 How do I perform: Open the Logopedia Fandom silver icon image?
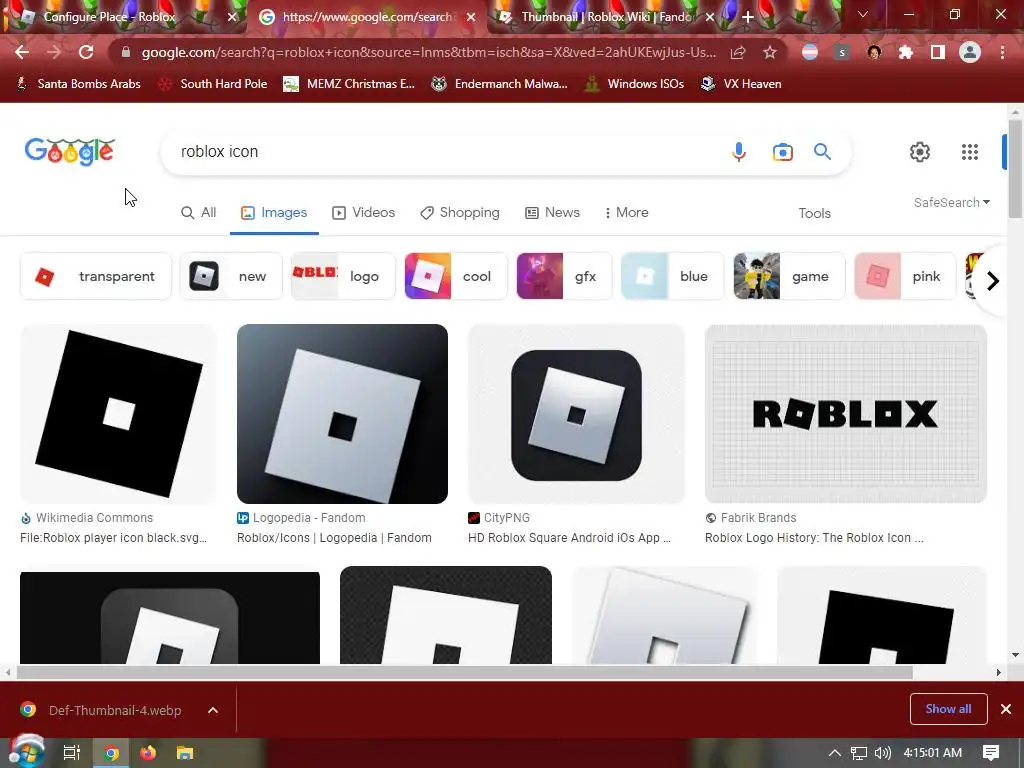pos(342,414)
